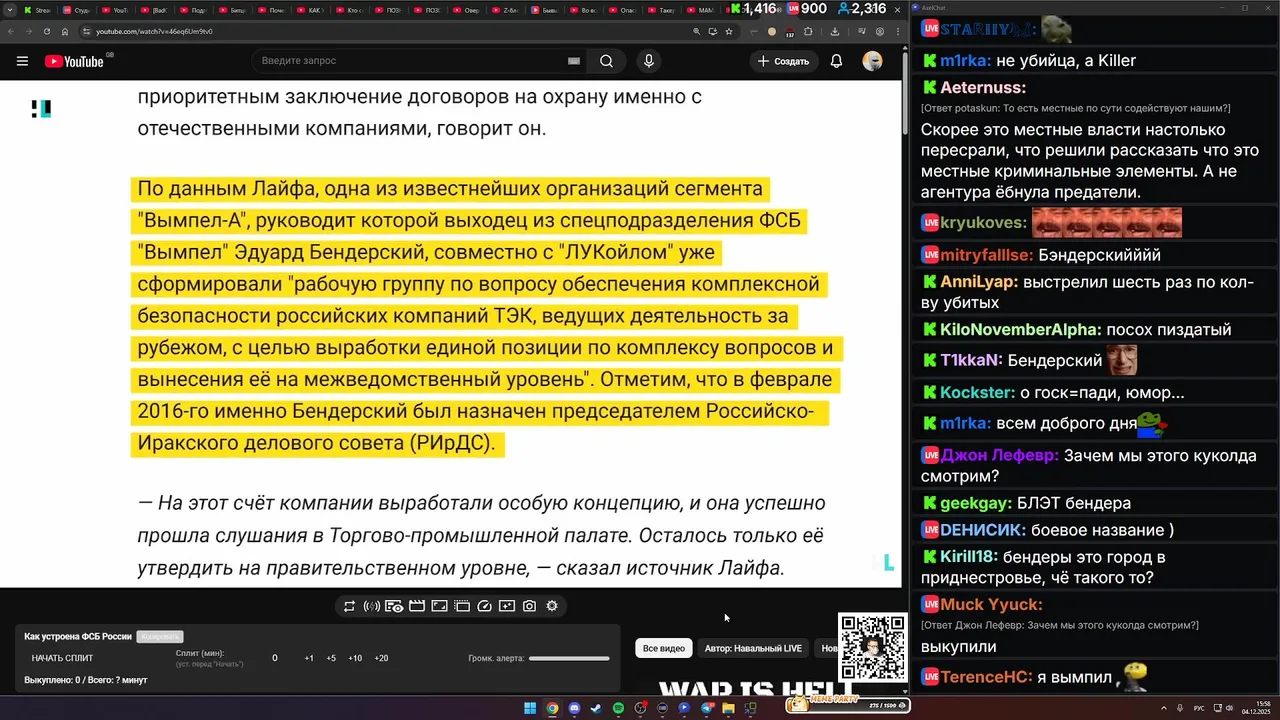
Task: Click the loop arrows icon in player toolbar
Action: [349, 606]
